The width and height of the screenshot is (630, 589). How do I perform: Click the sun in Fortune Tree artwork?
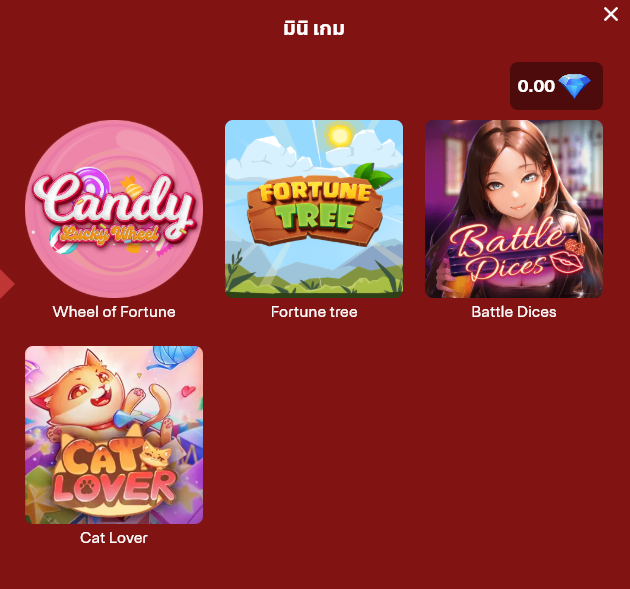tap(340, 136)
